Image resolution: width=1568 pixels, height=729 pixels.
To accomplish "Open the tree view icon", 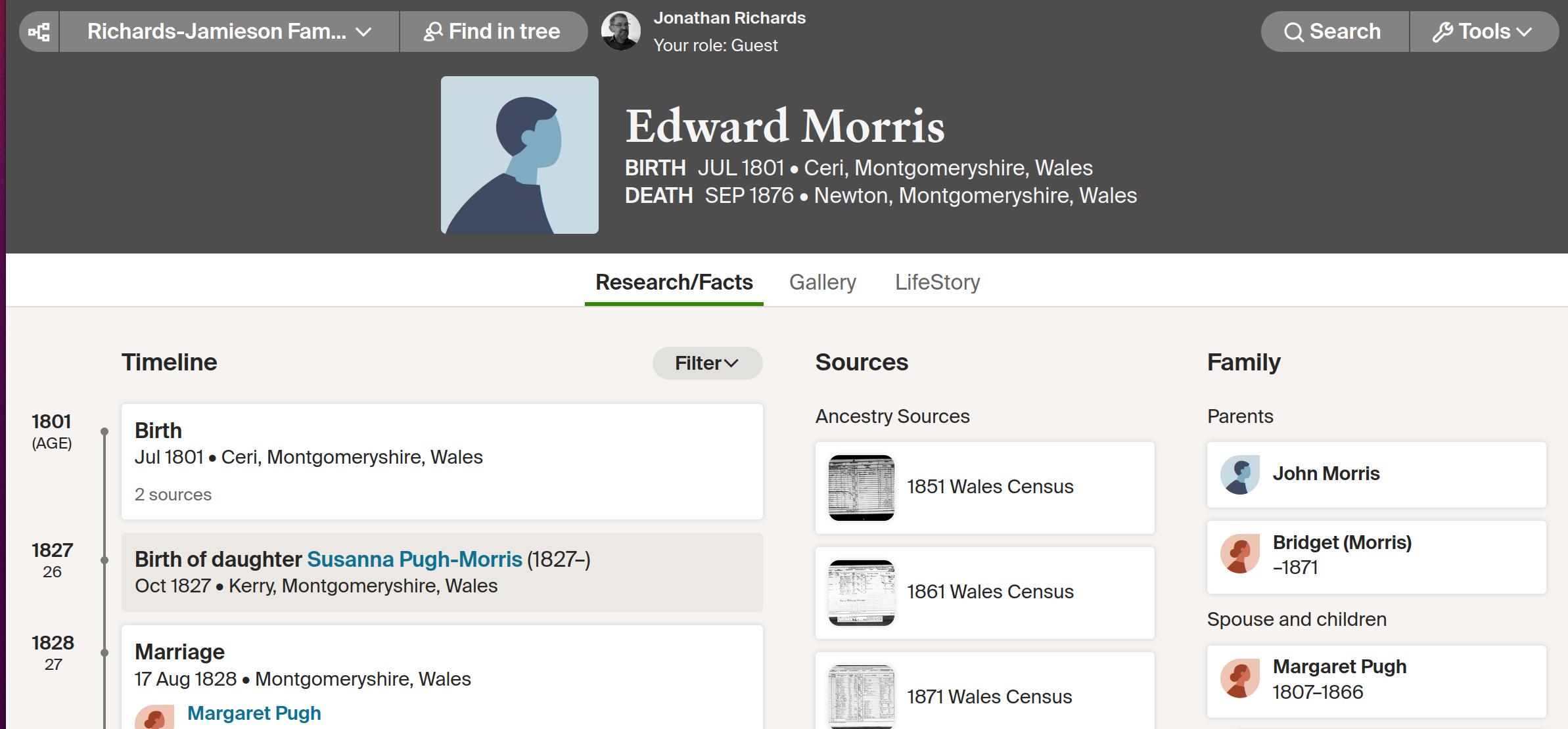I will coord(39,32).
